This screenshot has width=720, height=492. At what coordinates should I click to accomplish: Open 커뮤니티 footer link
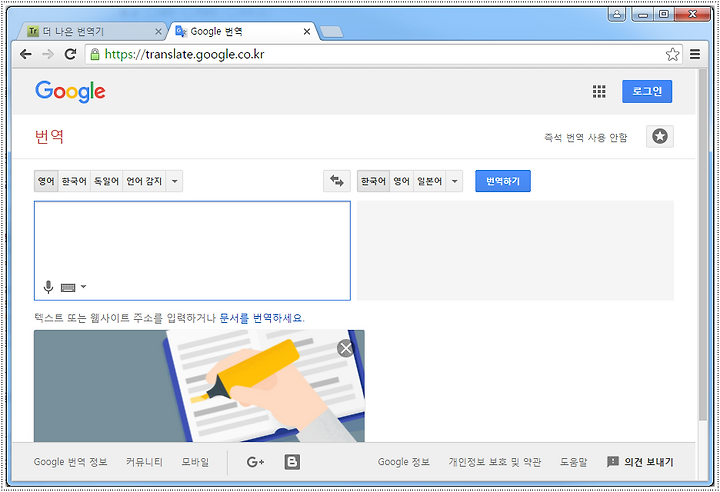[144, 462]
